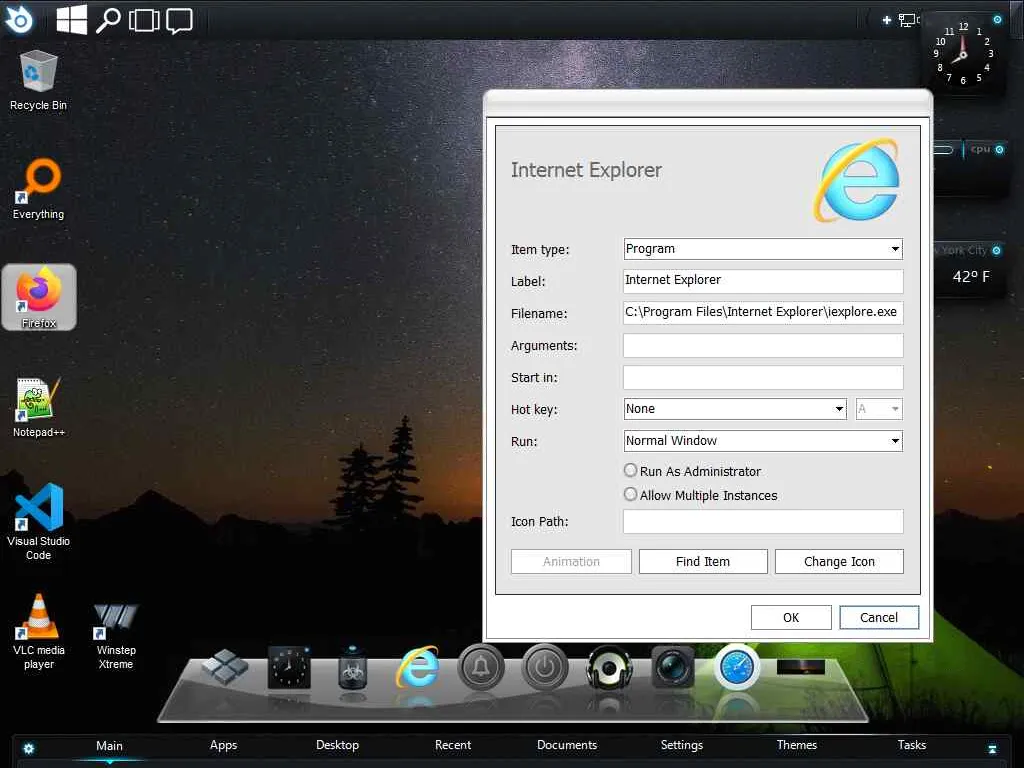Switch to the Desktop shelf tab
This screenshot has height=768, width=1024.
(338, 745)
